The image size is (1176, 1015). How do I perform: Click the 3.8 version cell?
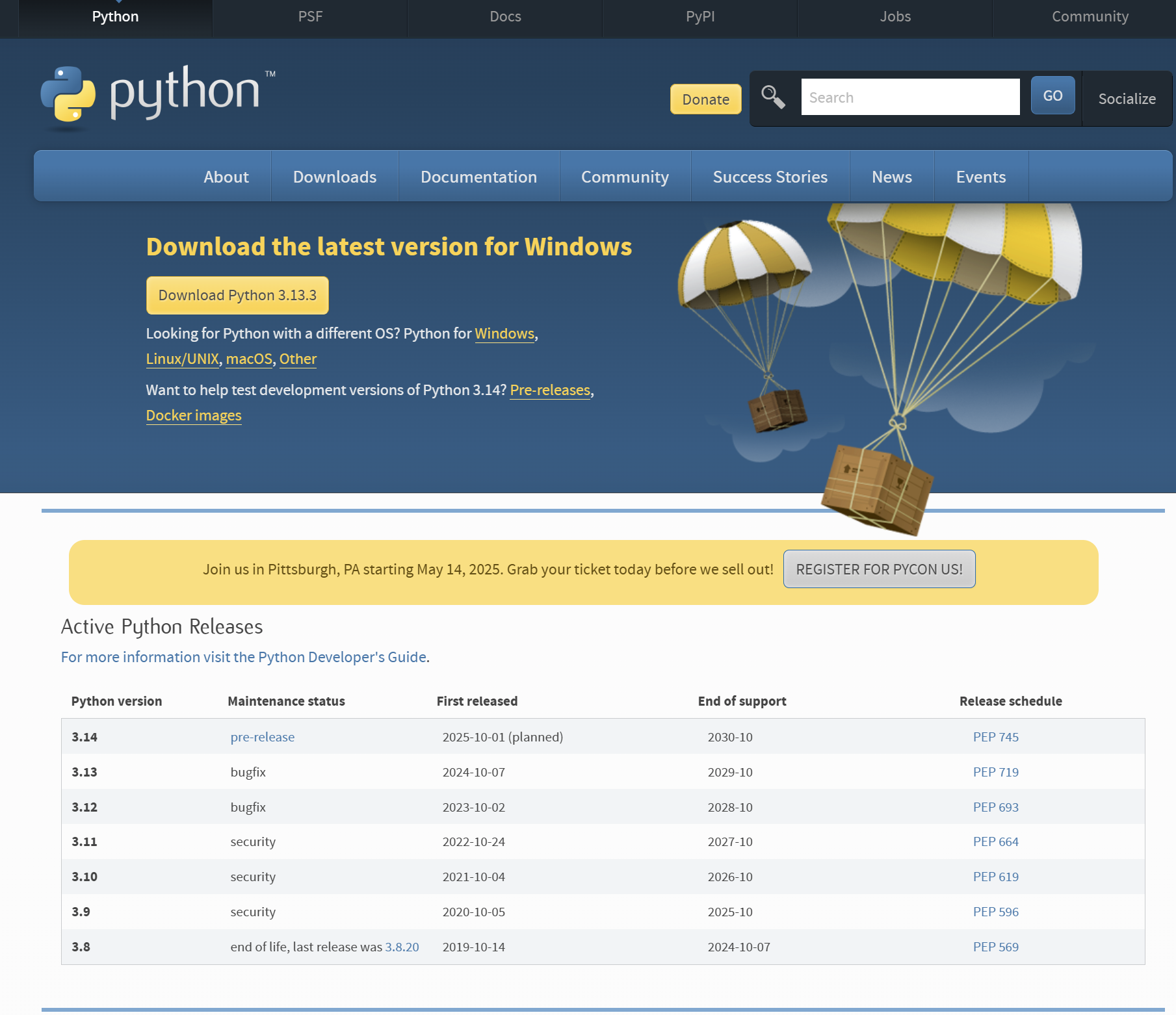coord(81,947)
